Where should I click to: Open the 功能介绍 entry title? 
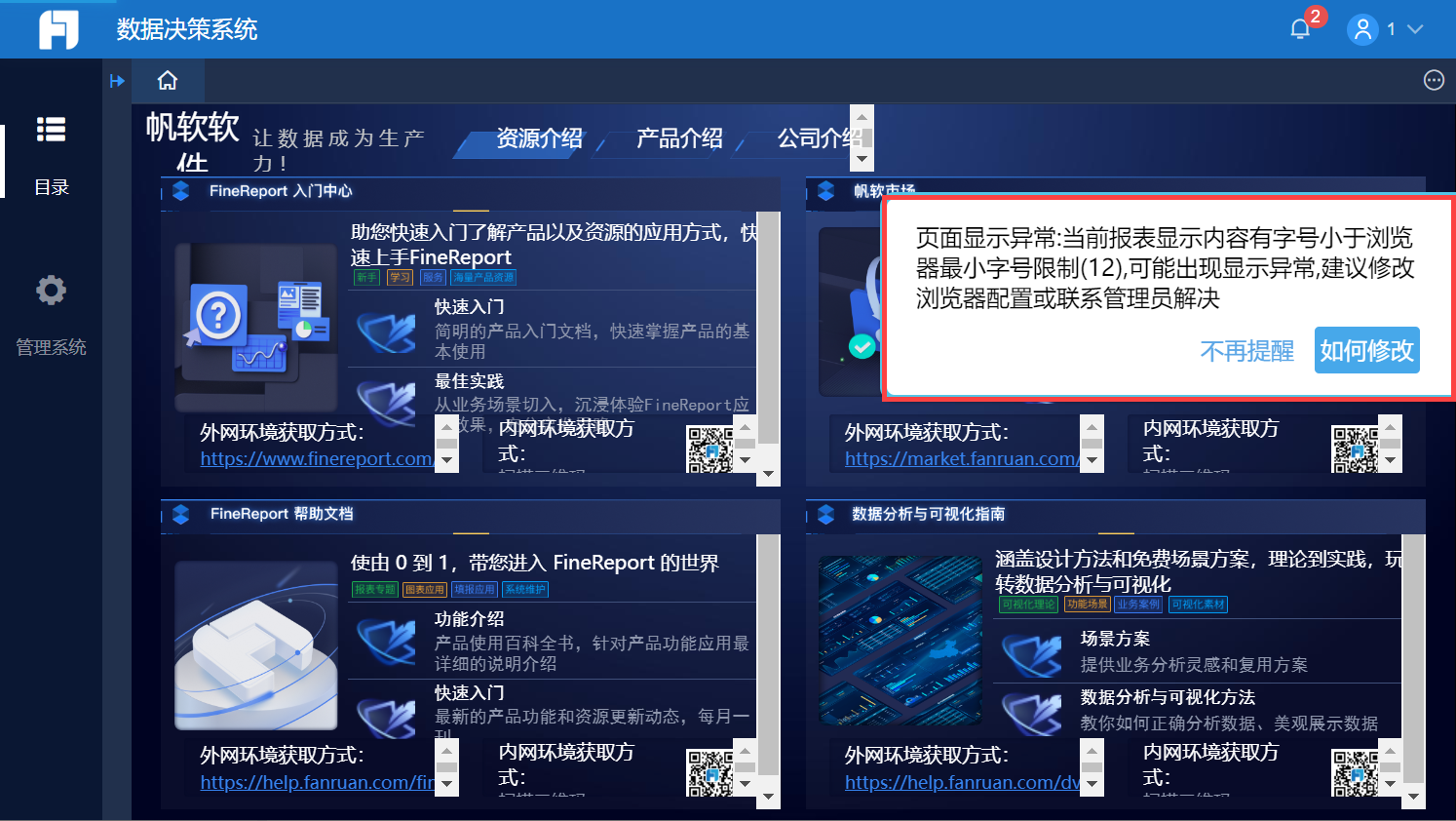click(x=470, y=619)
